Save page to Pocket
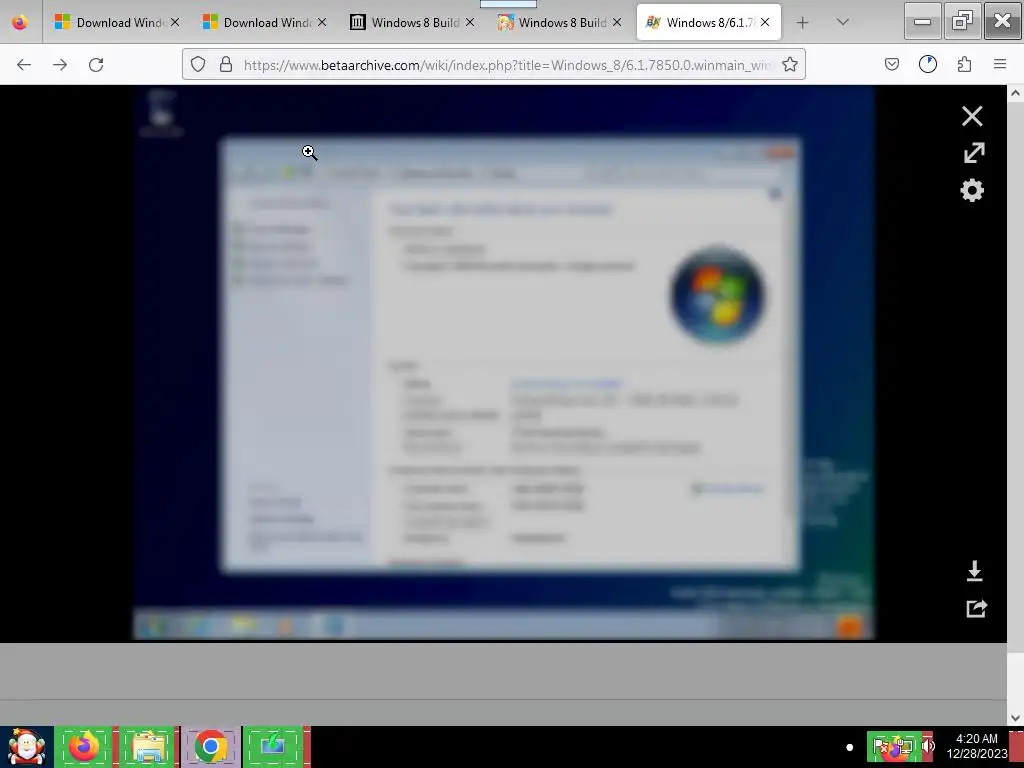Screen dimensions: 1024x768 [891, 64]
